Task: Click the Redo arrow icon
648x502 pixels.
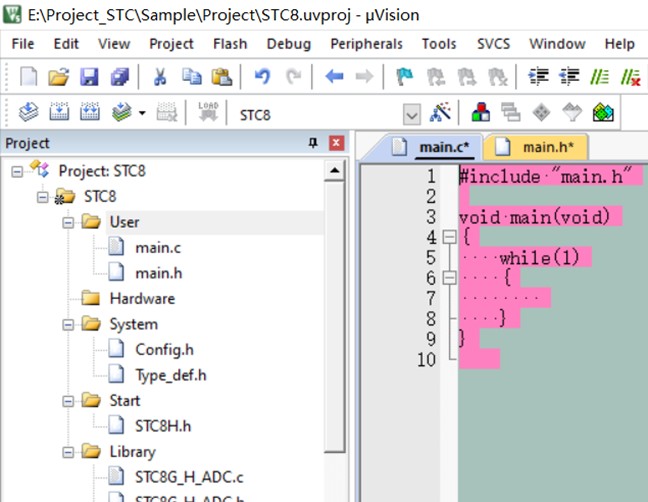Action: (x=293, y=76)
